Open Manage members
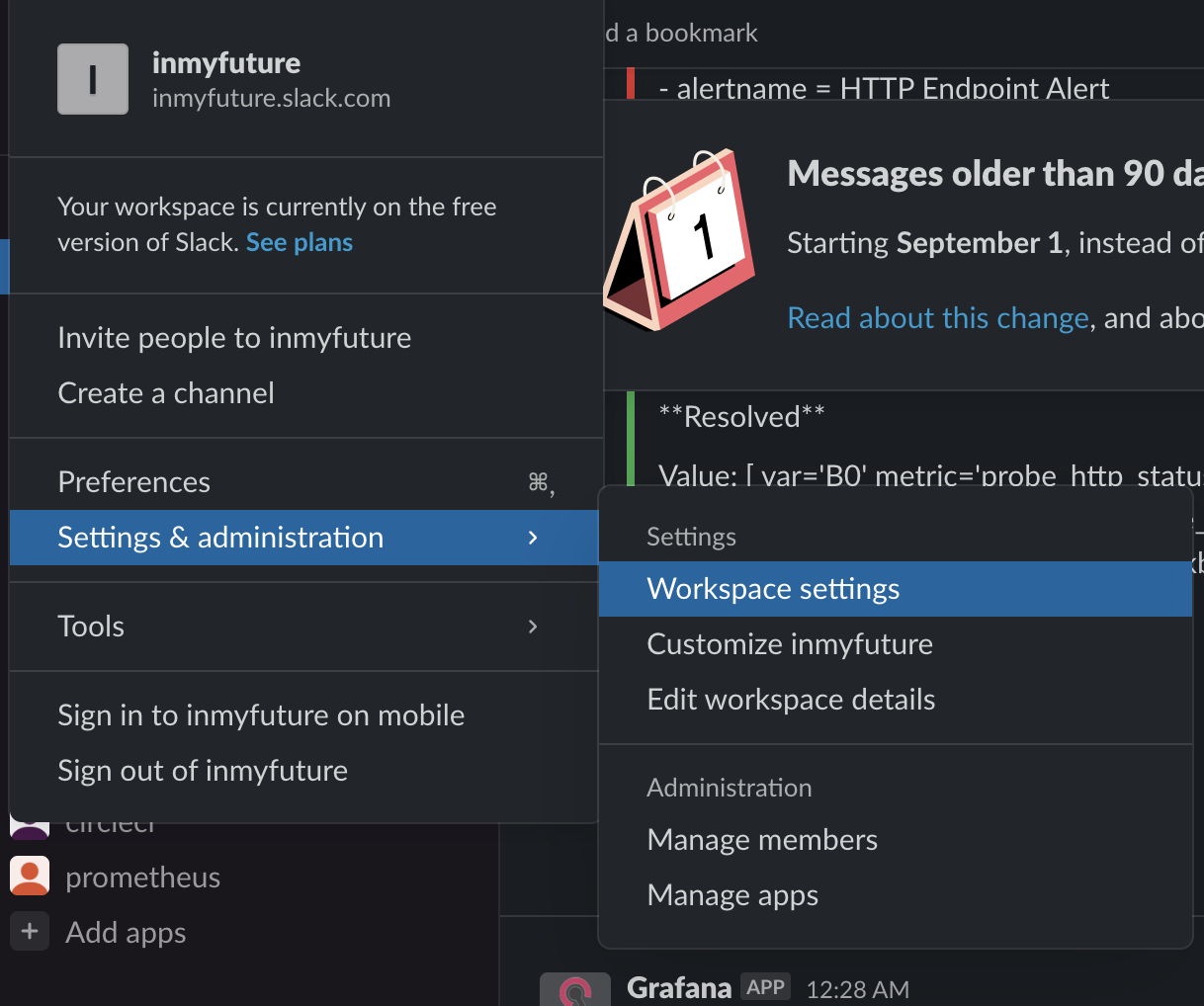This screenshot has height=1006, width=1204. [x=896, y=840]
